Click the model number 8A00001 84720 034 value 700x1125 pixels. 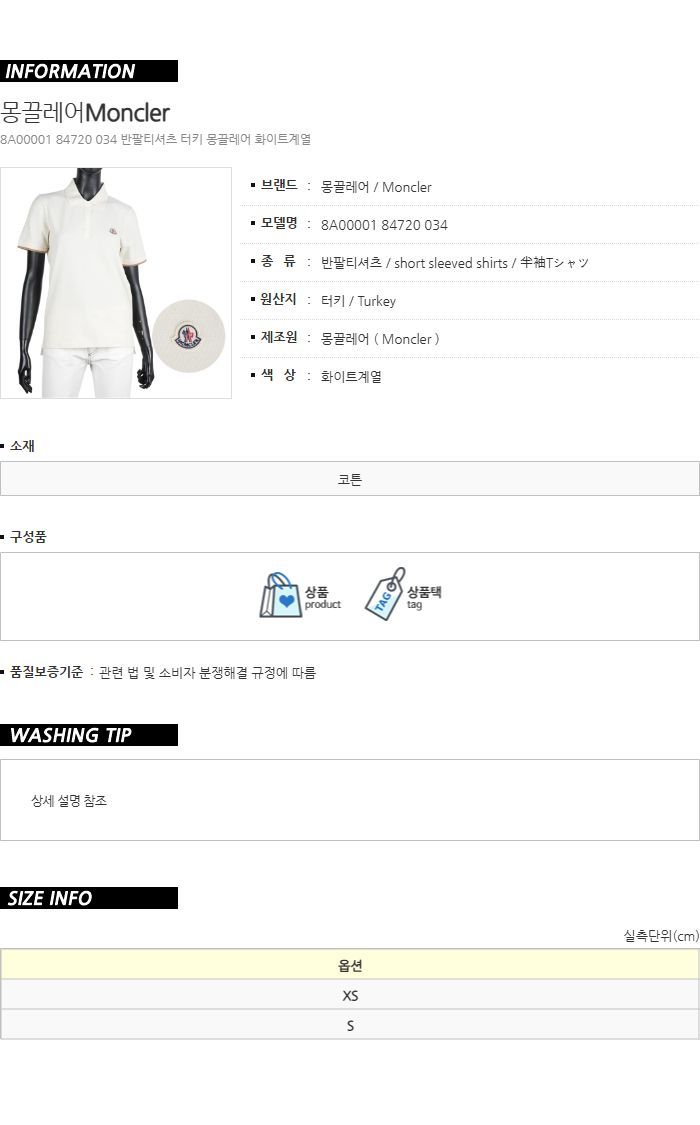(x=384, y=225)
